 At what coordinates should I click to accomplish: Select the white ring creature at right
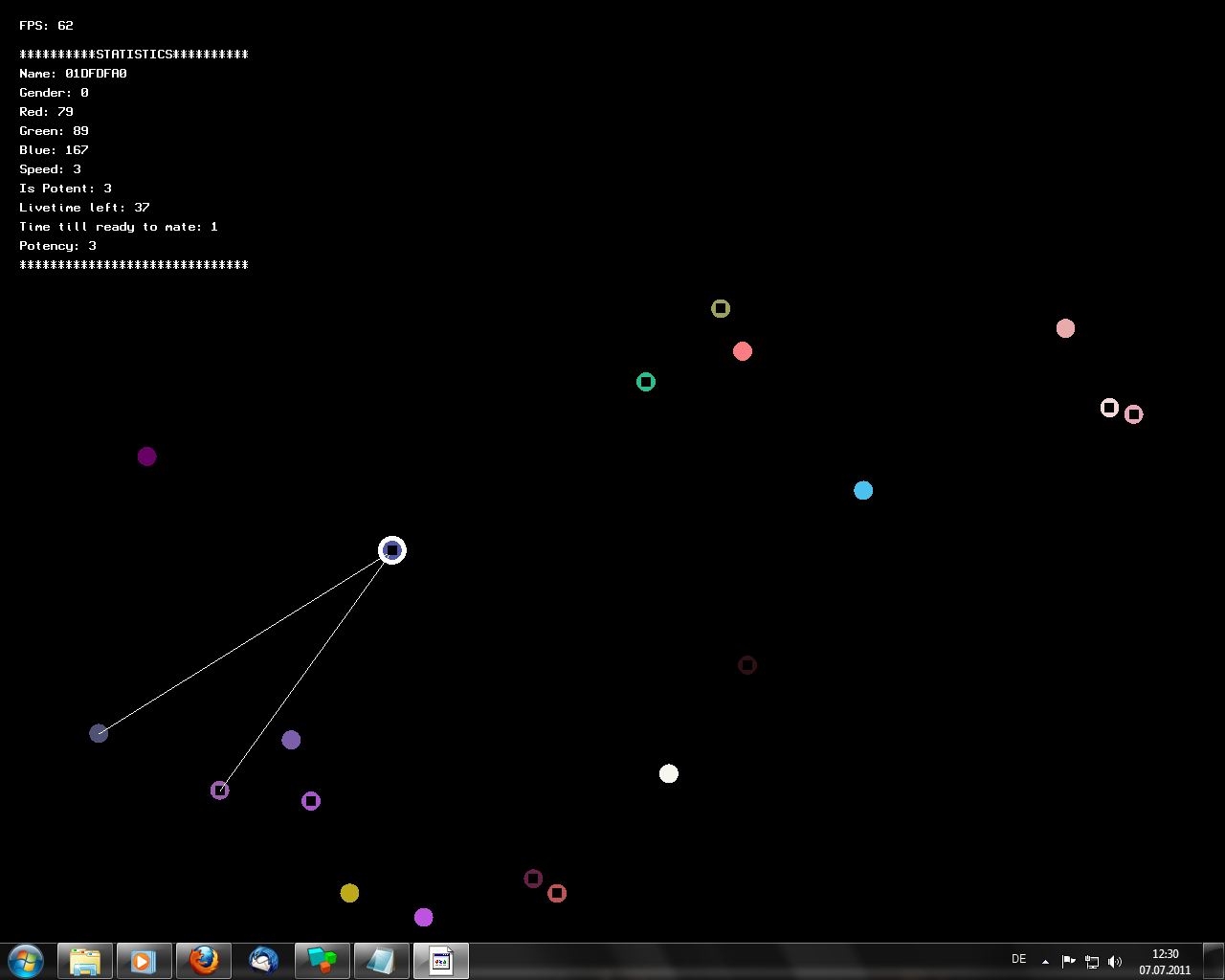[x=1109, y=408]
